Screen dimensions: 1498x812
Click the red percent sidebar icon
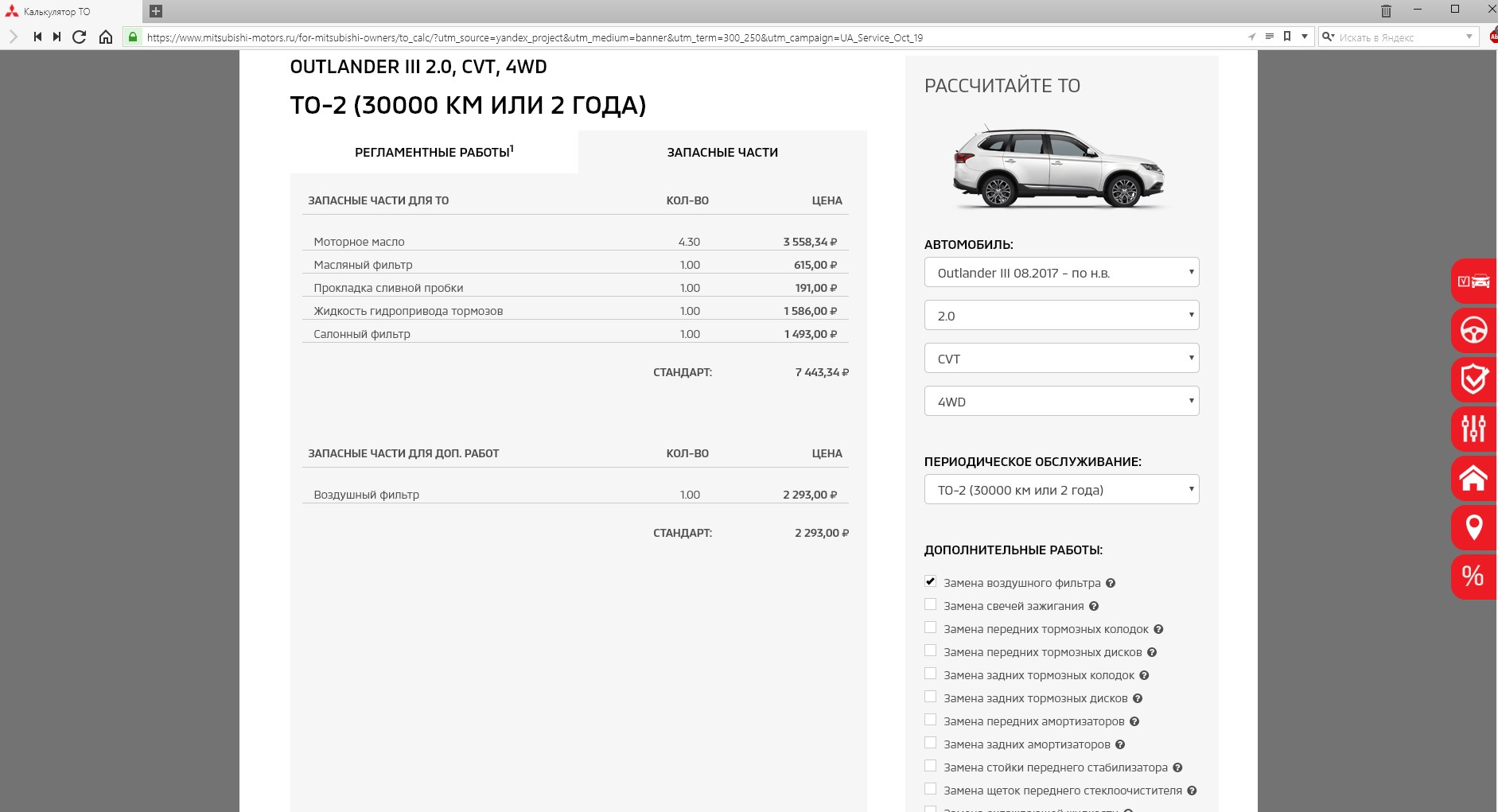click(1473, 577)
